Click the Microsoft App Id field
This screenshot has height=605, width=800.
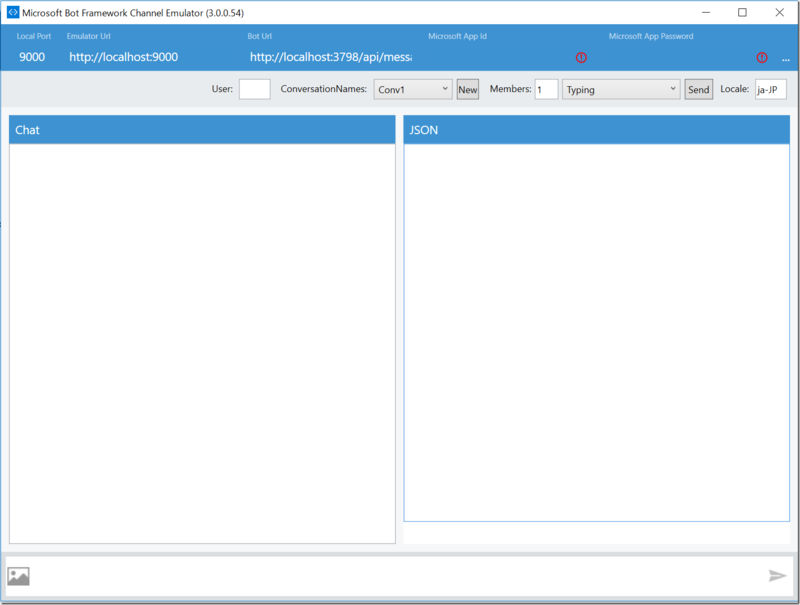(500, 57)
